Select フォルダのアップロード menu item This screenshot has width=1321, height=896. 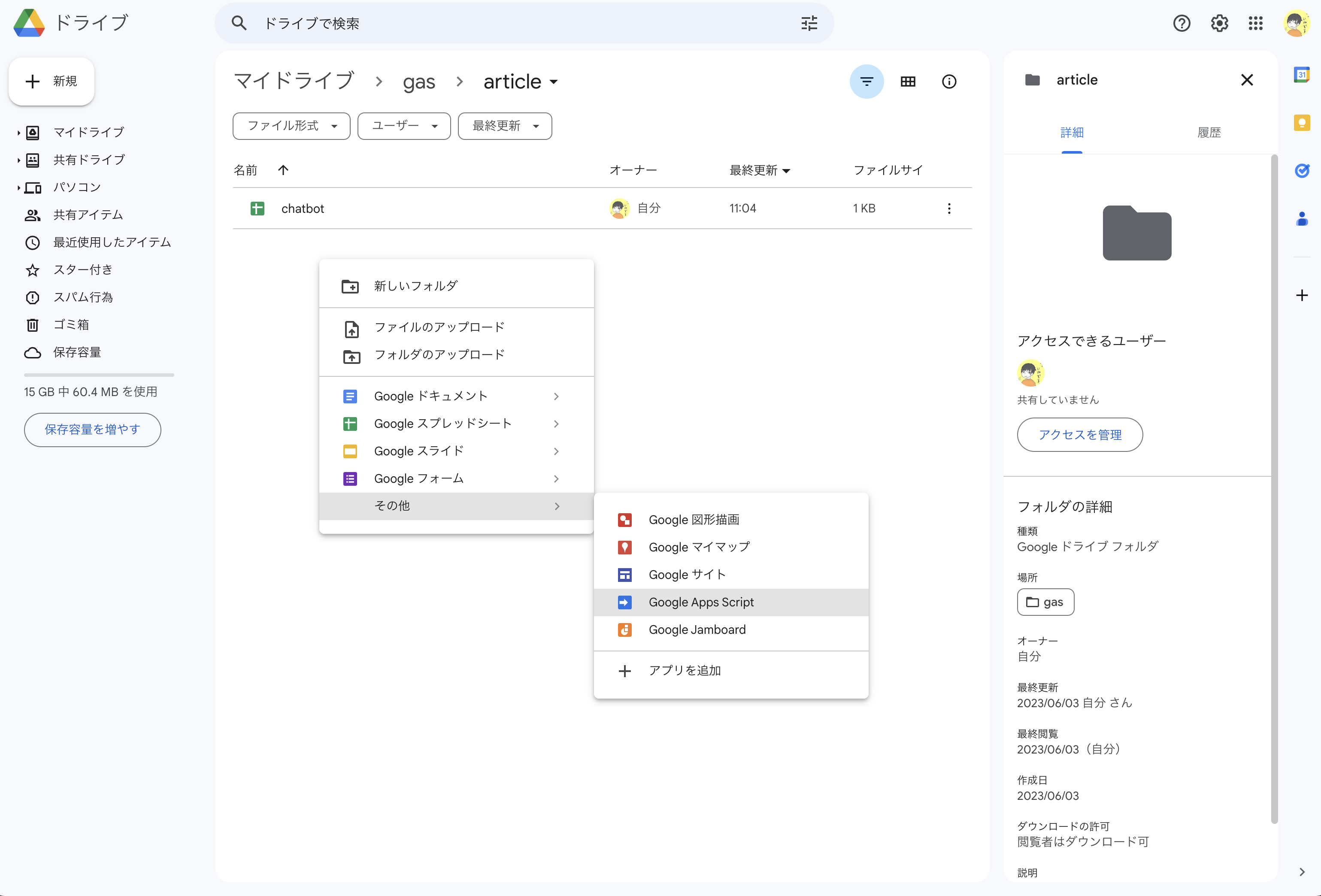[x=457, y=355]
